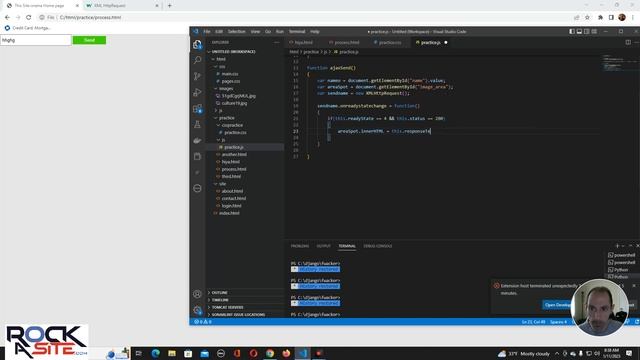640x360 pixels.
Task: Open another.html in Explorer
Action: pos(234,155)
